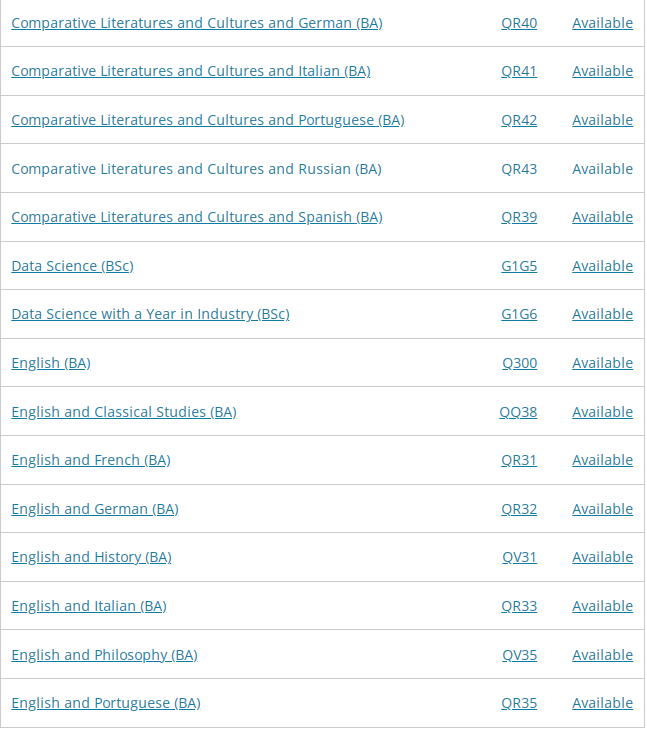Click the QQ38 course code

518,412
